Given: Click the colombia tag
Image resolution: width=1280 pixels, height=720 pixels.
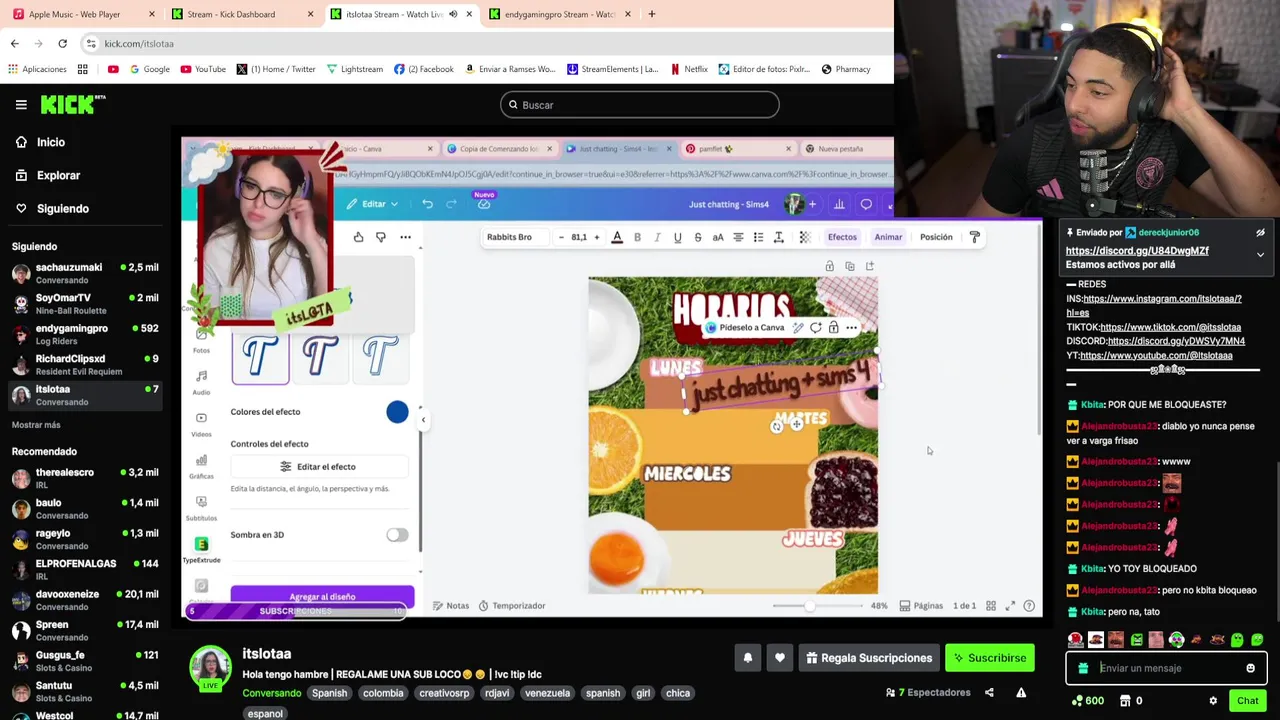Looking at the screenshot, I should (x=383, y=693).
